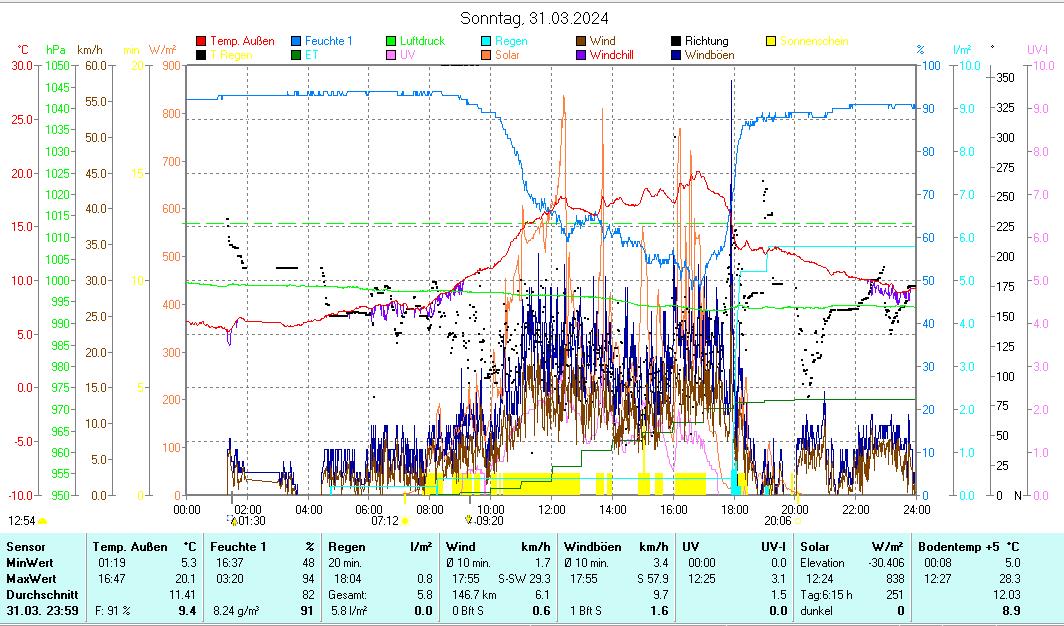
Task: Click the °C axis unit label
Action: 24,50
